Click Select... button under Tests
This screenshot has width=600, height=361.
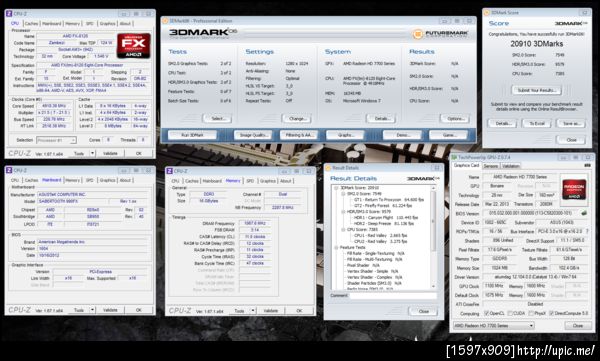tap(217, 119)
